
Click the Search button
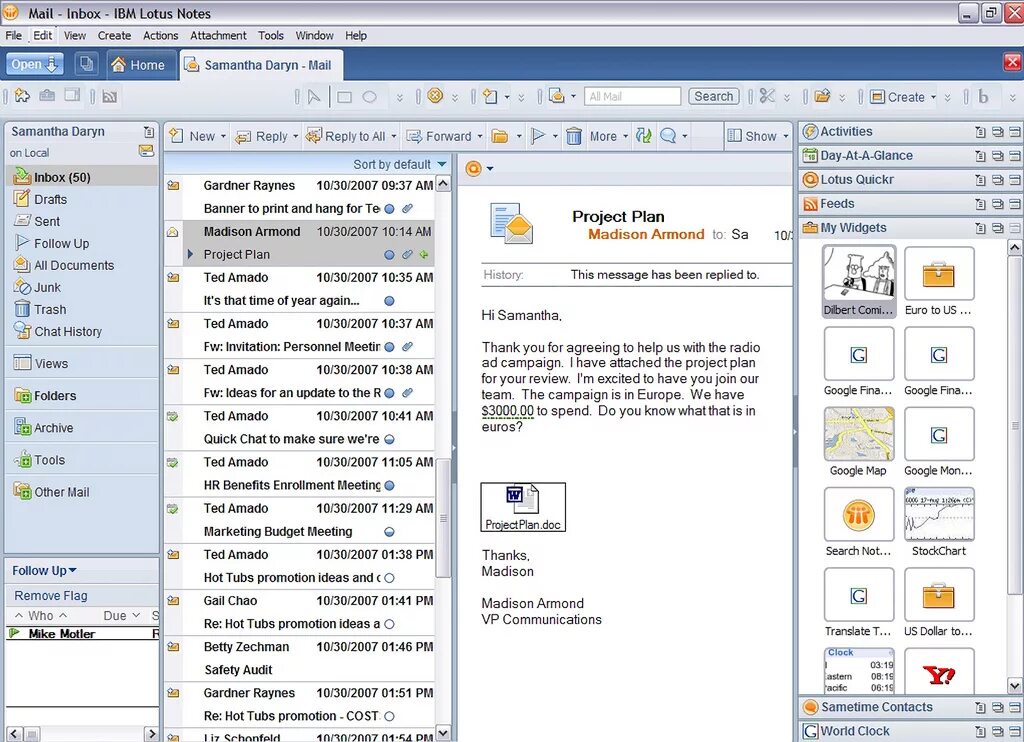pos(714,96)
